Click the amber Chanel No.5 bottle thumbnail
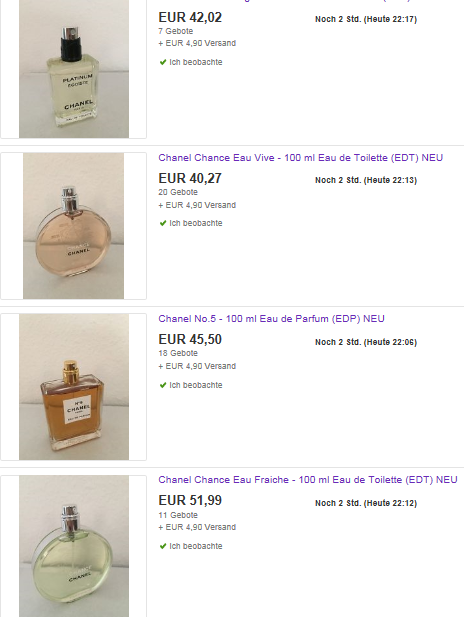464x617 pixels. 74,387
